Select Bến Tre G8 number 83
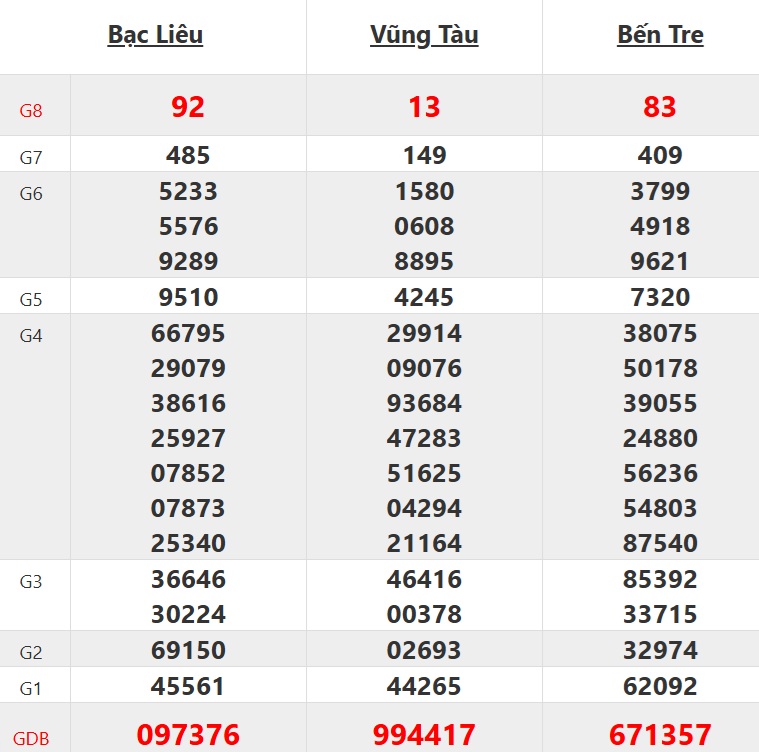Viewport: 759px width, 752px height. pos(660,107)
